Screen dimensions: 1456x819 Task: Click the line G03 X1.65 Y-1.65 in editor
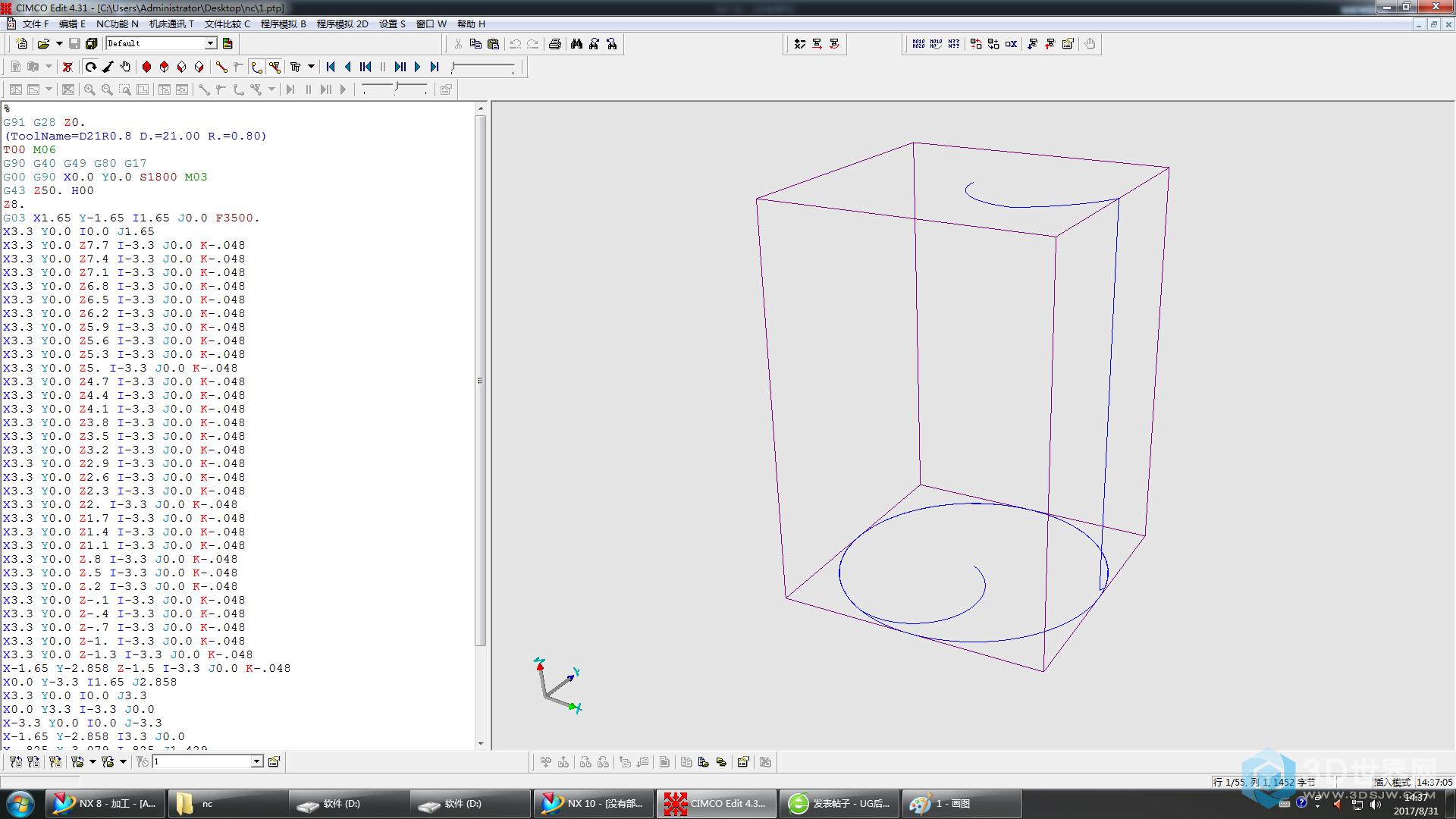(131, 218)
